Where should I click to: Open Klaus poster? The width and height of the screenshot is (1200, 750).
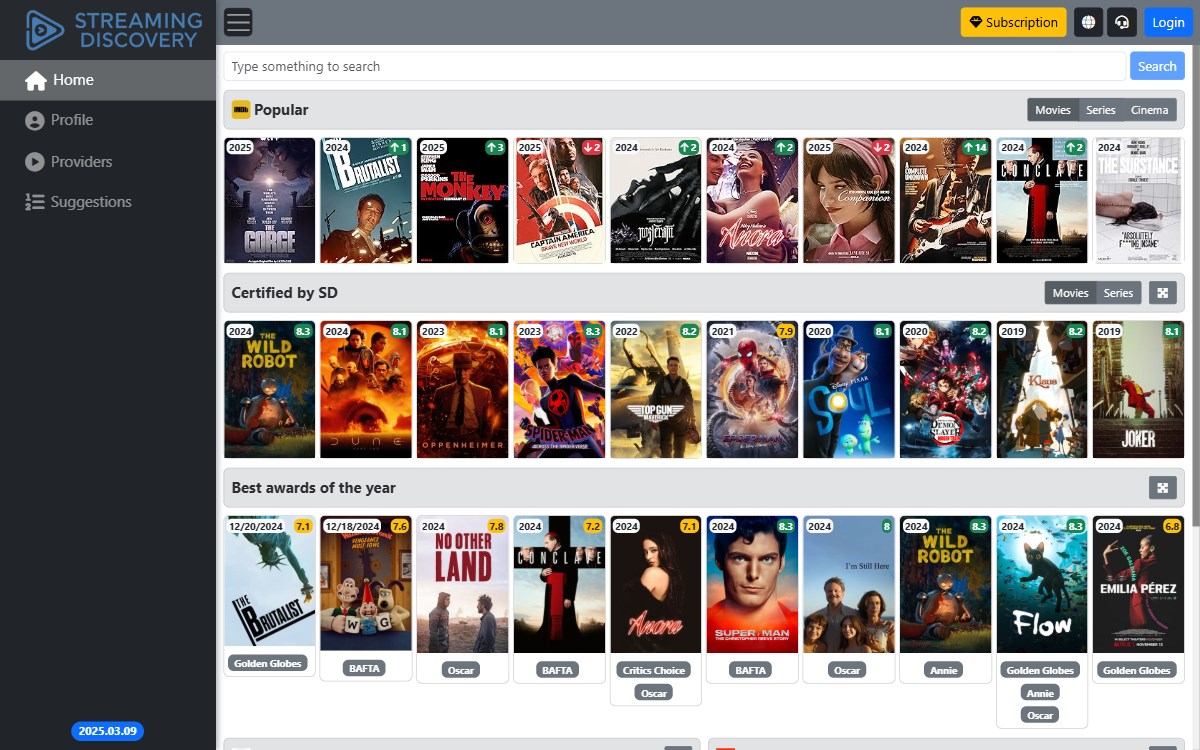click(x=1042, y=390)
